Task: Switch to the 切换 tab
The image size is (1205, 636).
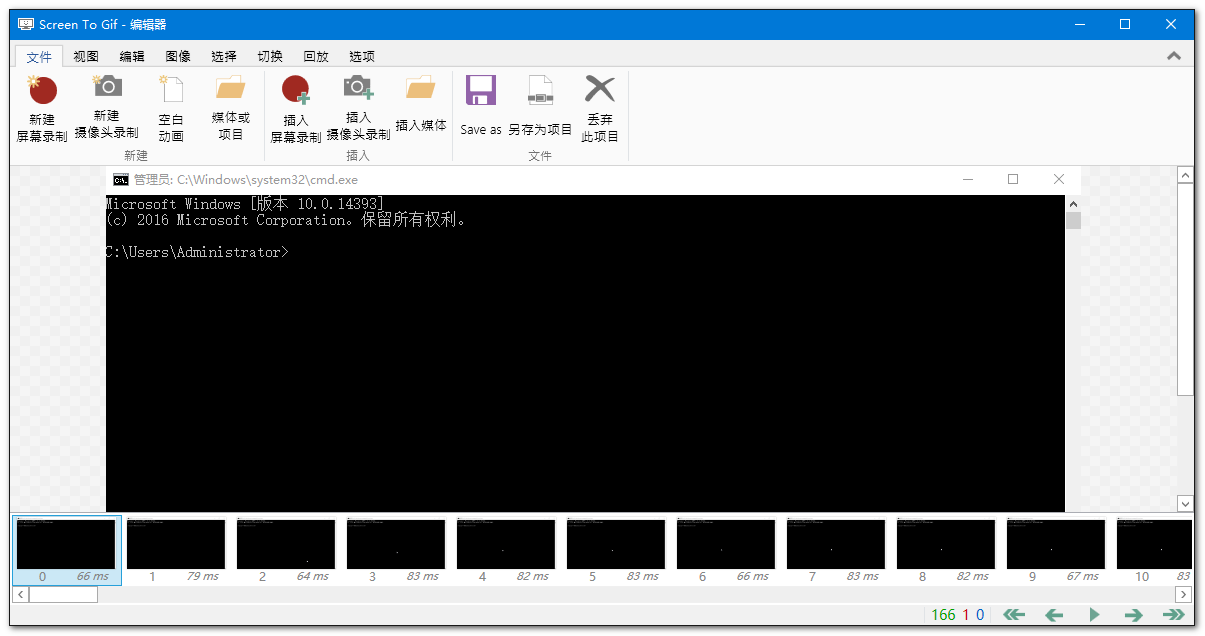Action: point(270,56)
